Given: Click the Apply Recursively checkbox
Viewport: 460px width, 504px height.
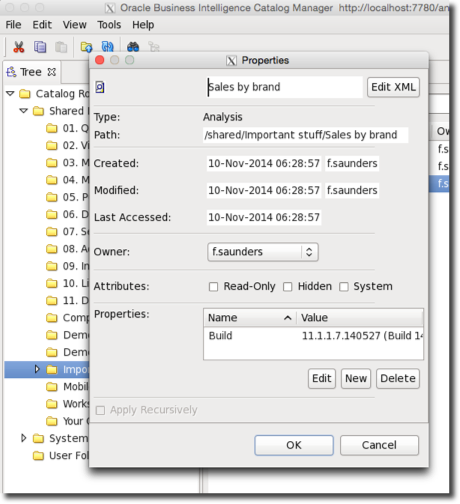Looking at the screenshot, I should click(100, 410).
